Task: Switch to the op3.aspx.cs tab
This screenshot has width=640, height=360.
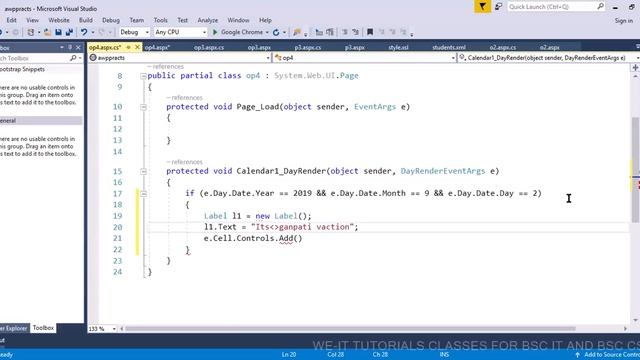Action: [209, 47]
